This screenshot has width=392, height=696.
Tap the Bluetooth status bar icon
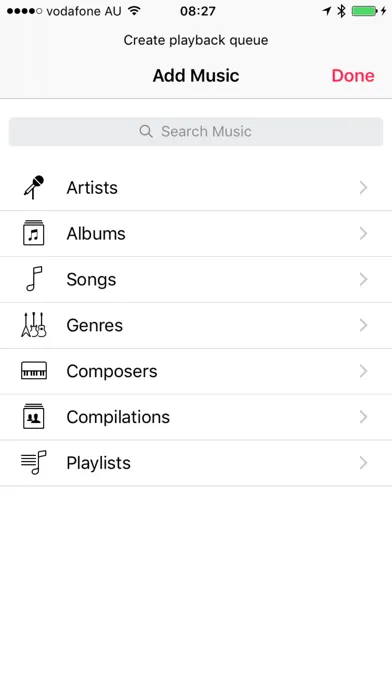pos(341,11)
